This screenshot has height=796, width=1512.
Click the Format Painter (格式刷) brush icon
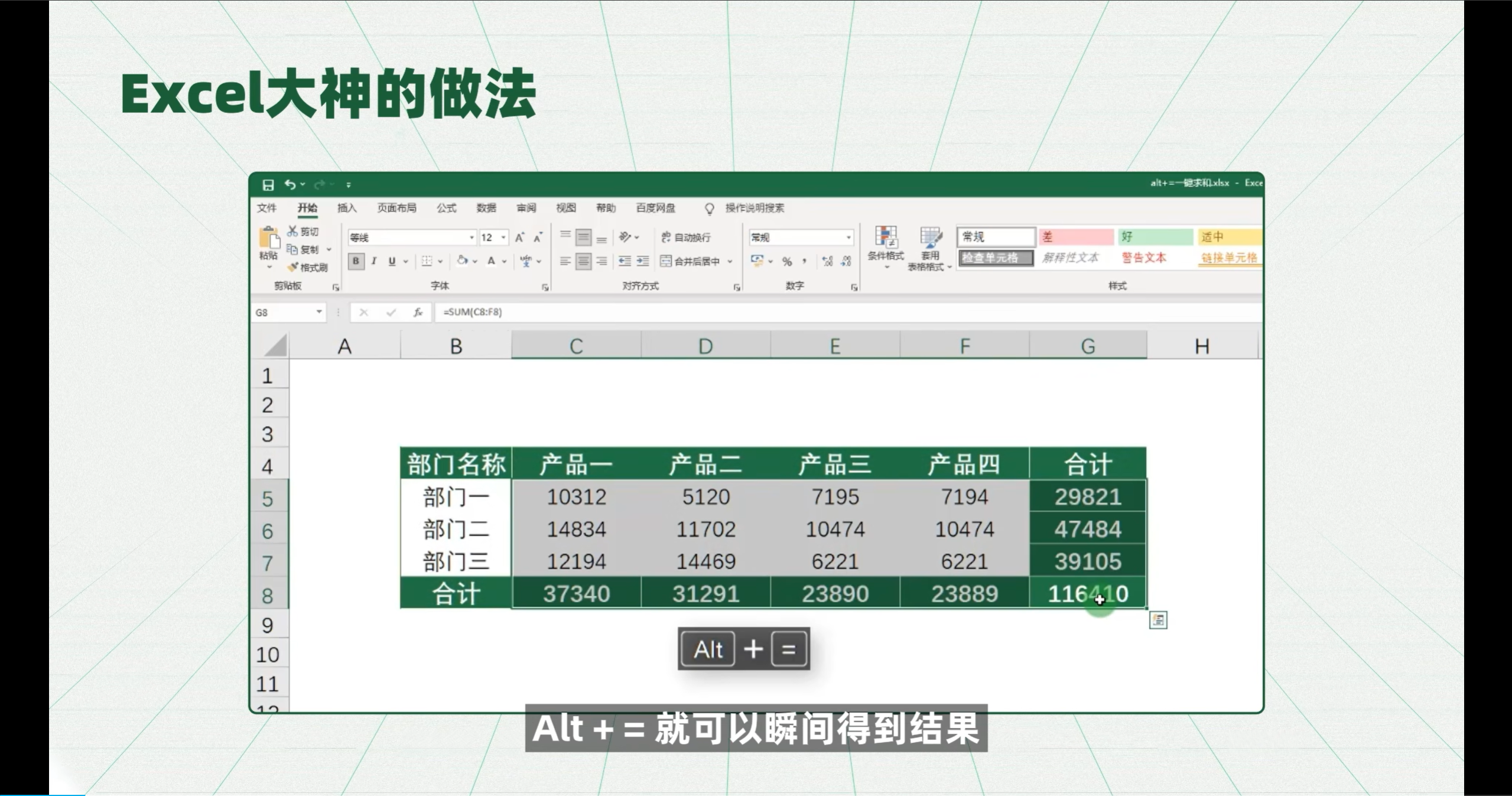293,267
